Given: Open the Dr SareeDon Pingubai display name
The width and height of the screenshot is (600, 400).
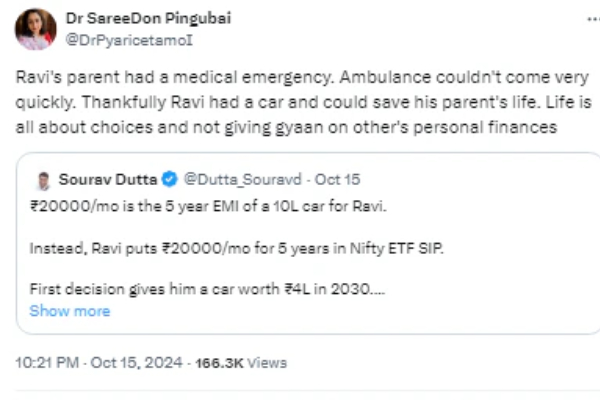Looking at the screenshot, I should point(147,18).
